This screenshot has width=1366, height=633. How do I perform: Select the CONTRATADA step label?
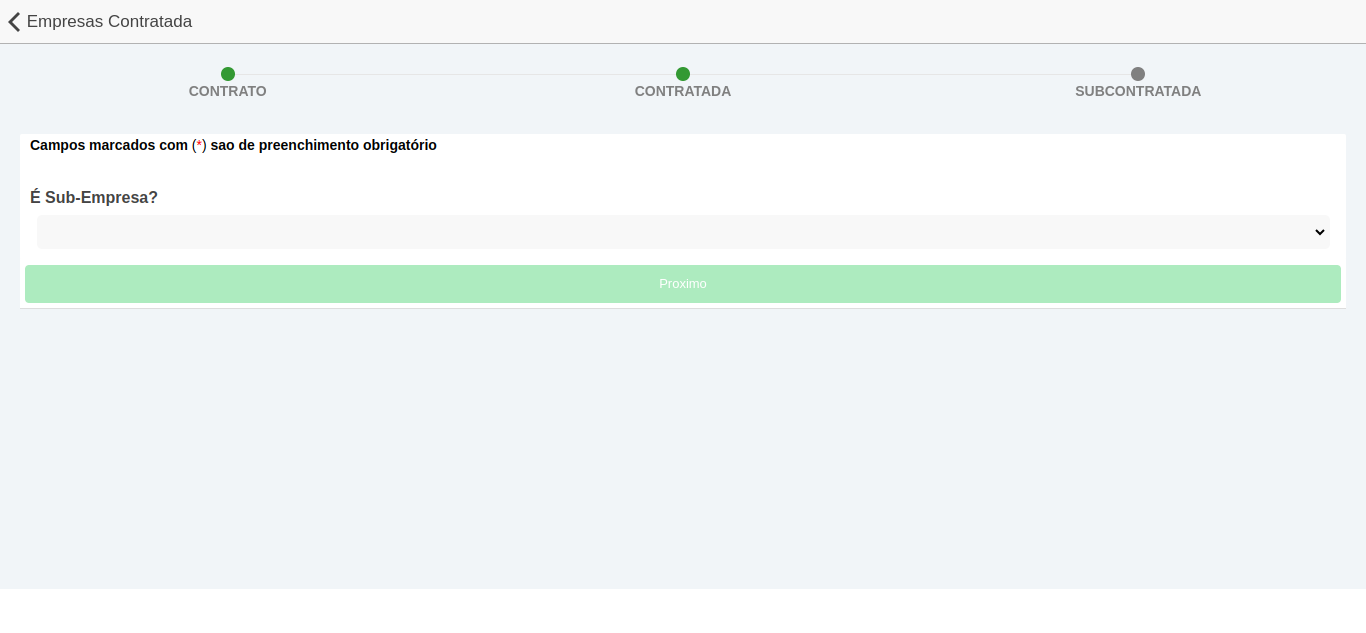[683, 91]
